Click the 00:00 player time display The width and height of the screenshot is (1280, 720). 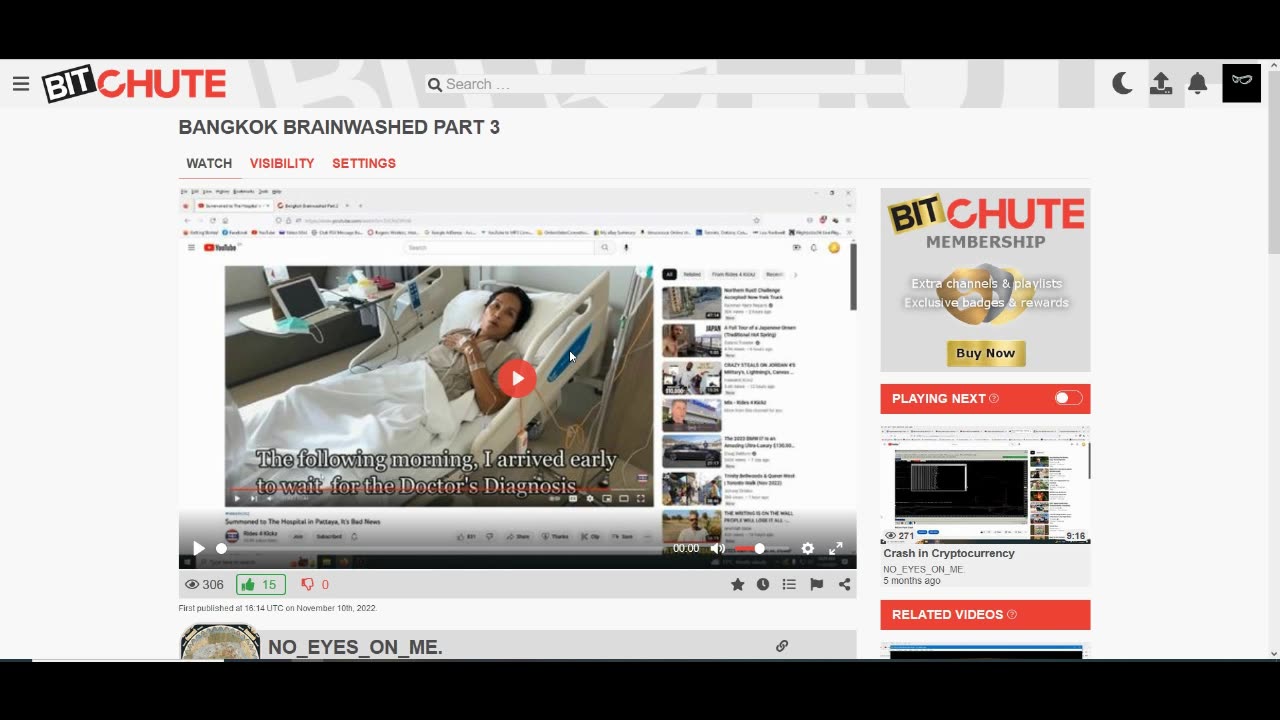point(686,548)
